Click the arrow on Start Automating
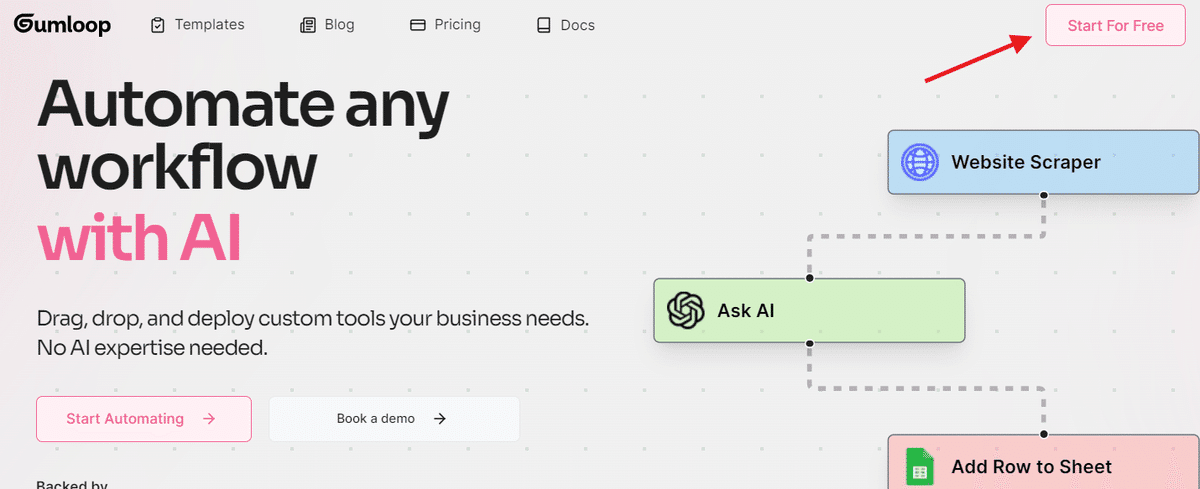Screen dimensions: 1200x489 coord(209,419)
